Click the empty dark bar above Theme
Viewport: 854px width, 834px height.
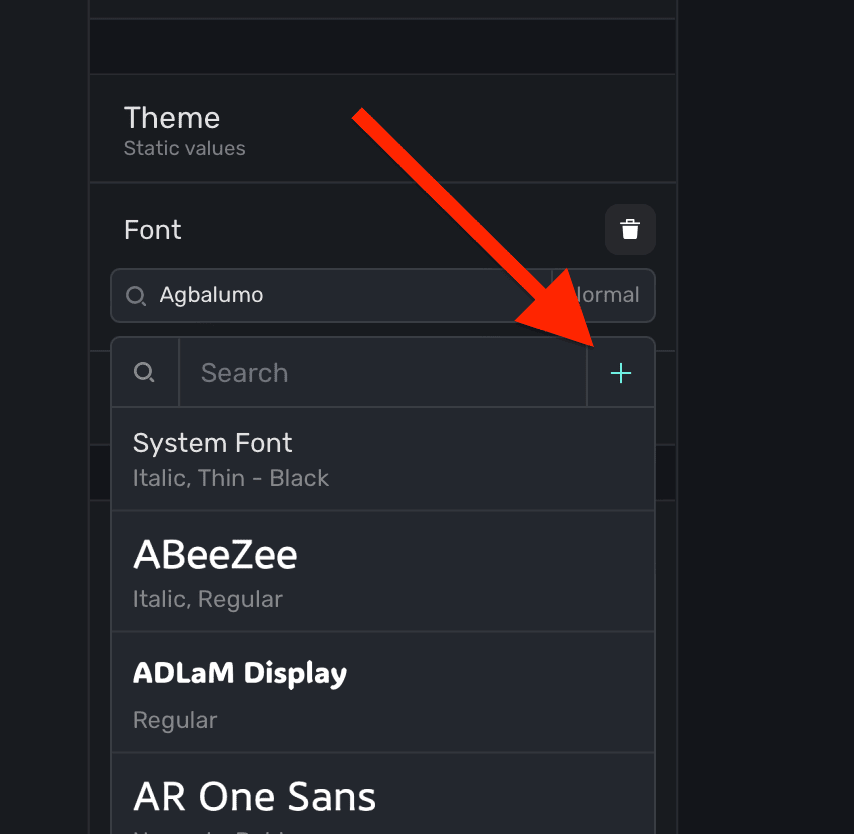point(382,46)
